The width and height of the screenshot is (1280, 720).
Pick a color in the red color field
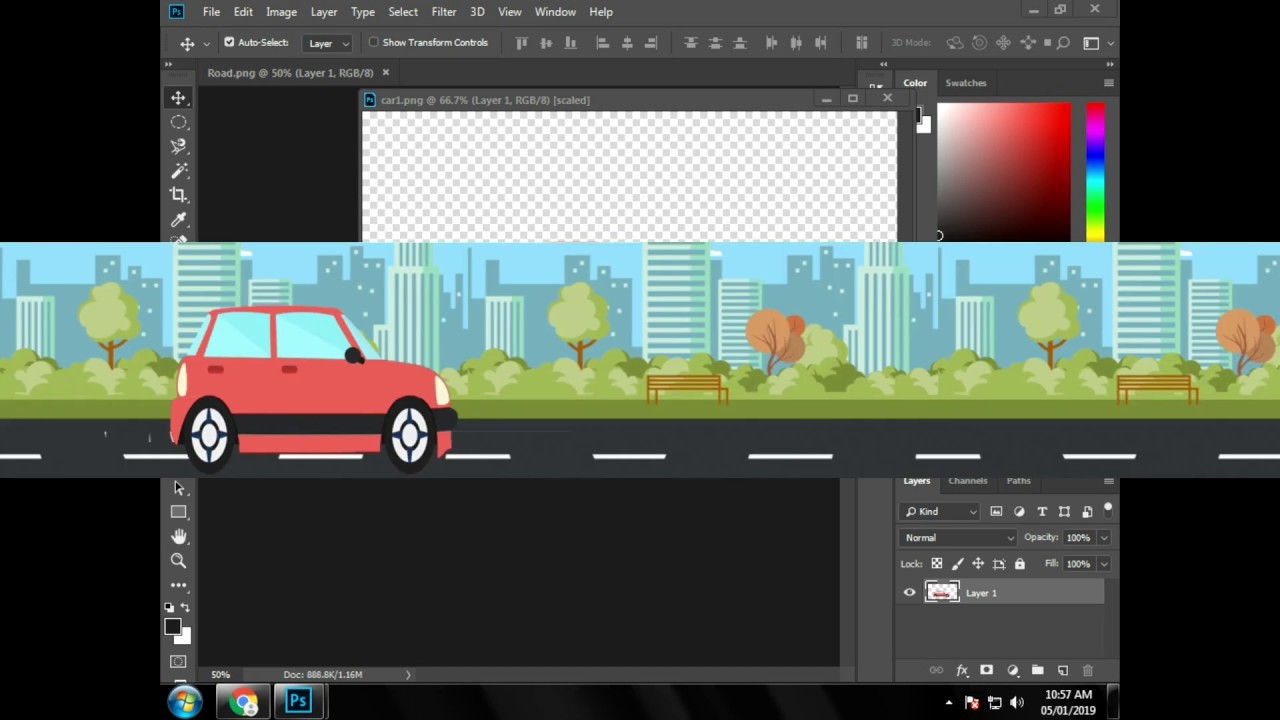pyautogui.click(x=1004, y=171)
